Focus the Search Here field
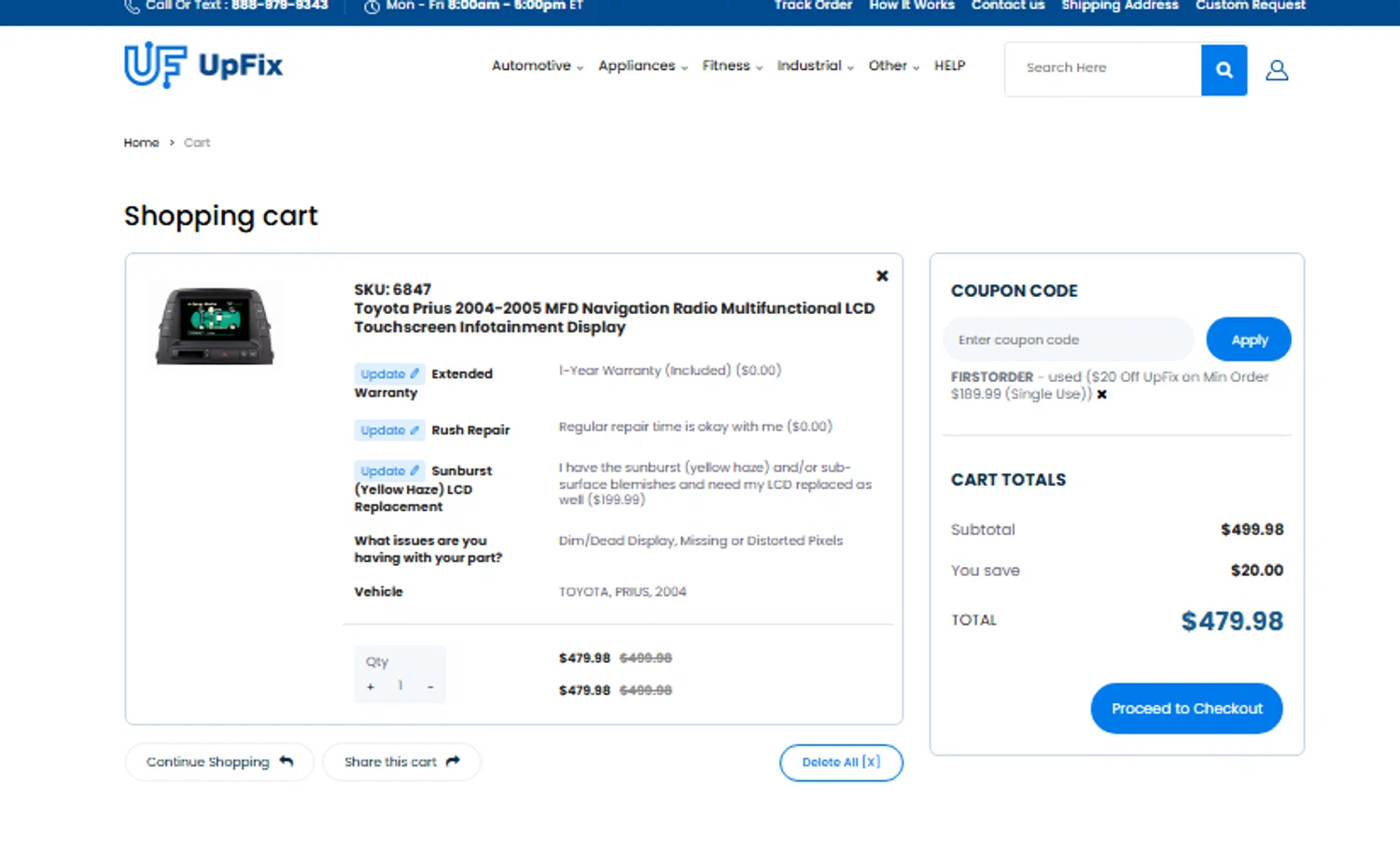1400x861 pixels. [1103, 68]
